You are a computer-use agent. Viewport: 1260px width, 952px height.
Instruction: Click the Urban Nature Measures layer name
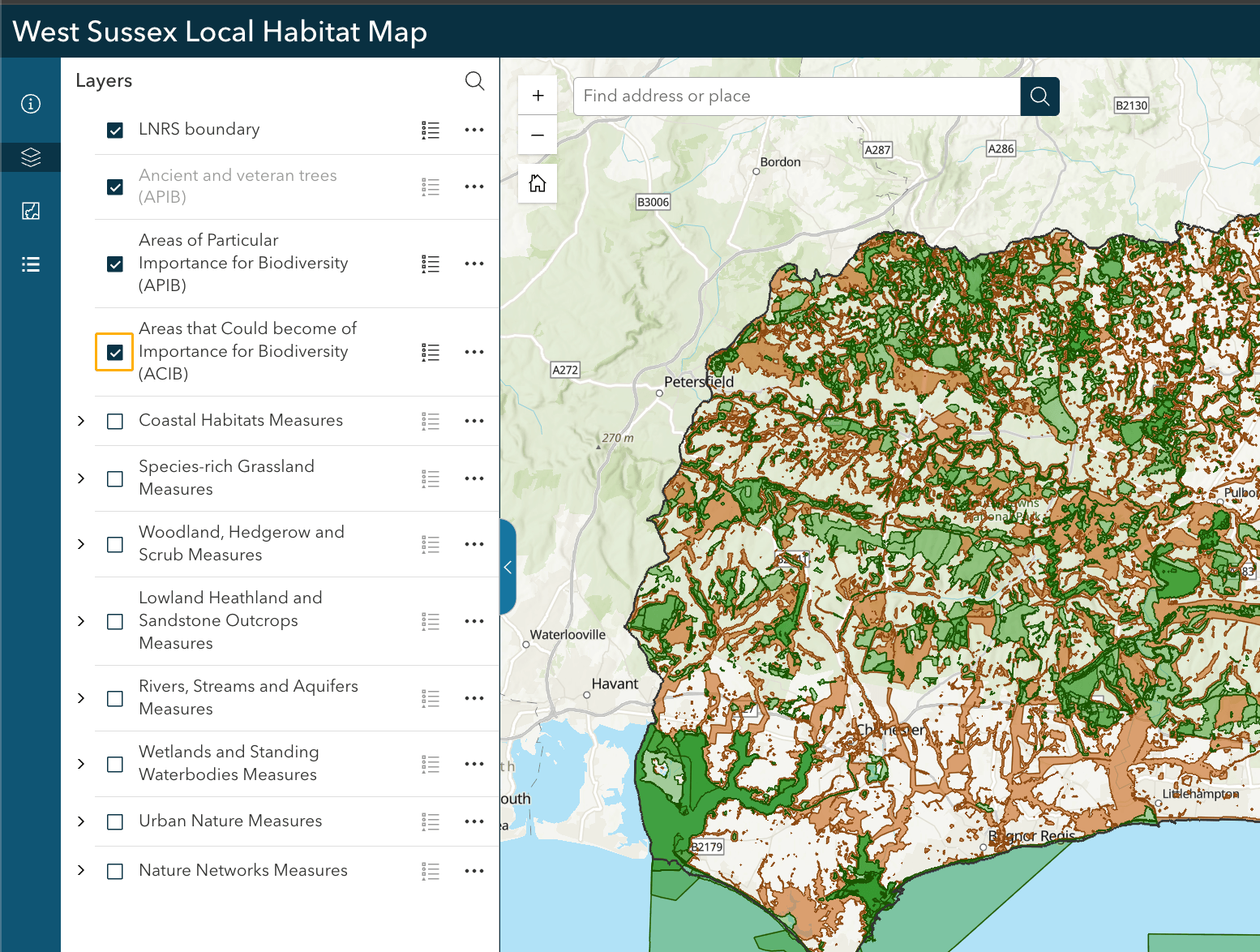pyautogui.click(x=230, y=821)
